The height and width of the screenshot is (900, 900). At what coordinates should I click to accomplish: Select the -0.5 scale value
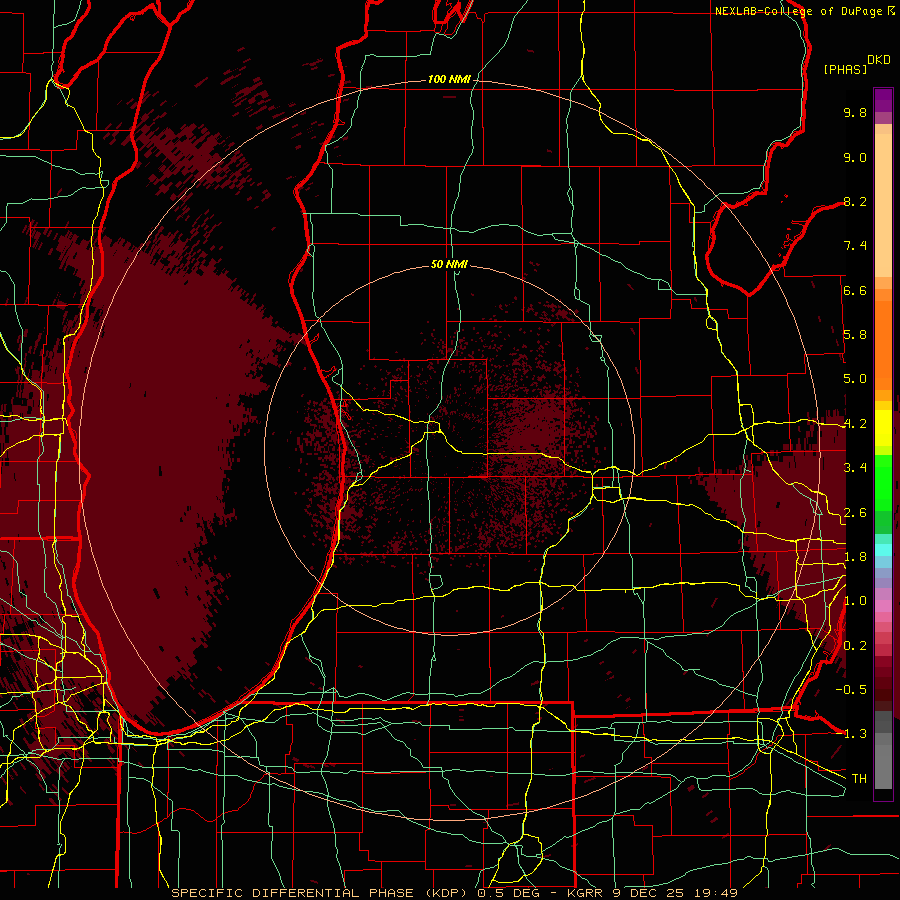click(851, 689)
